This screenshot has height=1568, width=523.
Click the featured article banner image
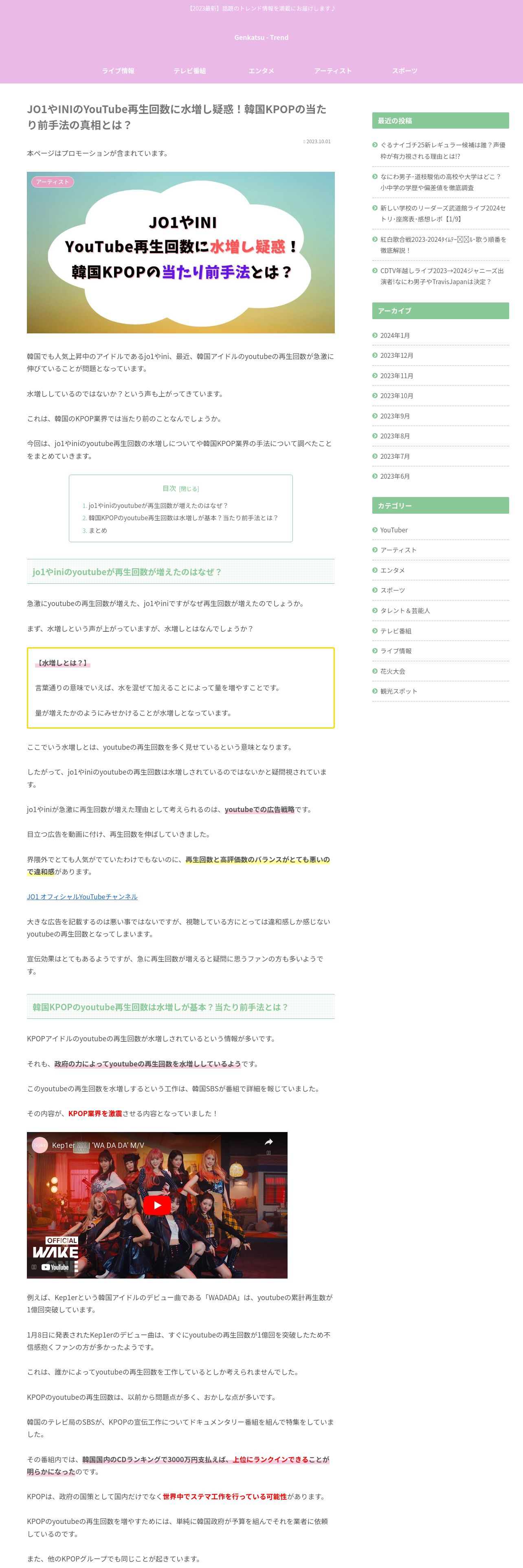(x=181, y=253)
